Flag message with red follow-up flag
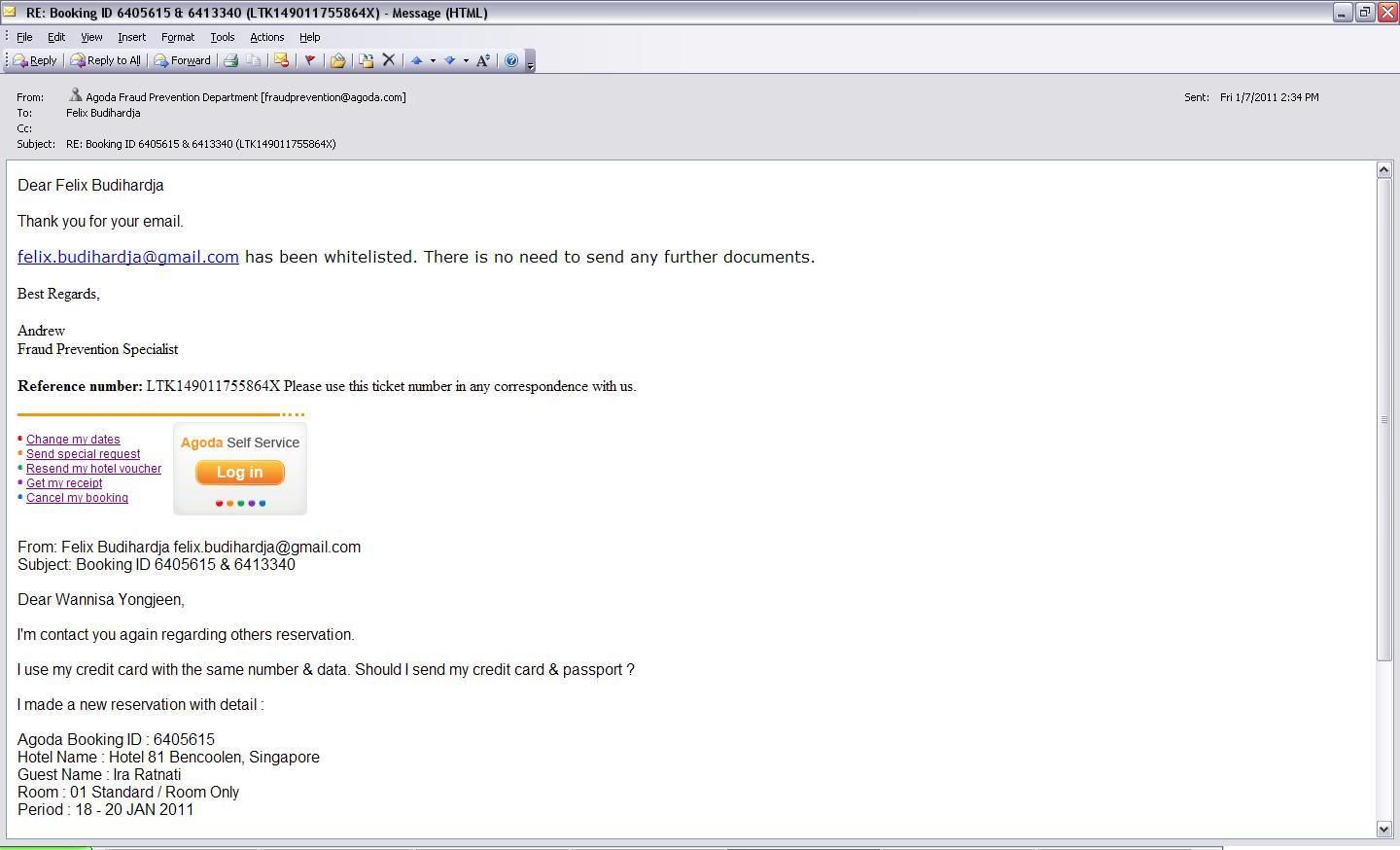Viewport: 1400px width, 850px height. coord(310,60)
